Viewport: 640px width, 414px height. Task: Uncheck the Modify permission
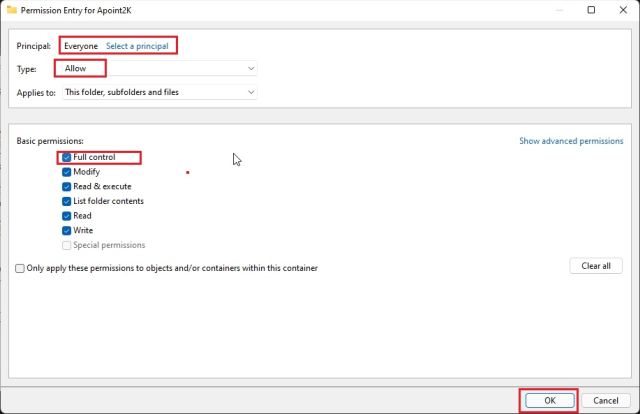click(x=67, y=172)
